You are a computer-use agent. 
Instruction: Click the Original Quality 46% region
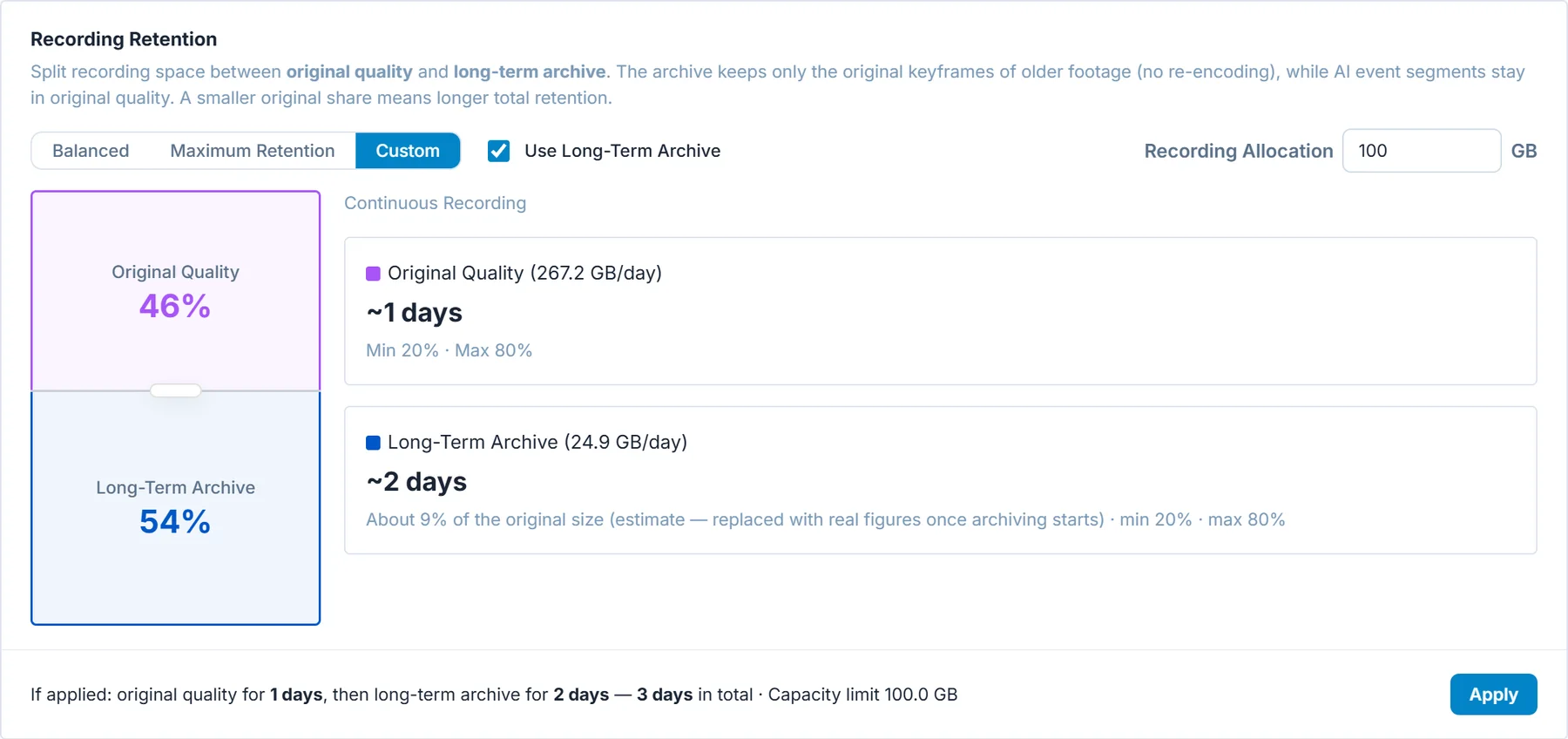tap(176, 291)
